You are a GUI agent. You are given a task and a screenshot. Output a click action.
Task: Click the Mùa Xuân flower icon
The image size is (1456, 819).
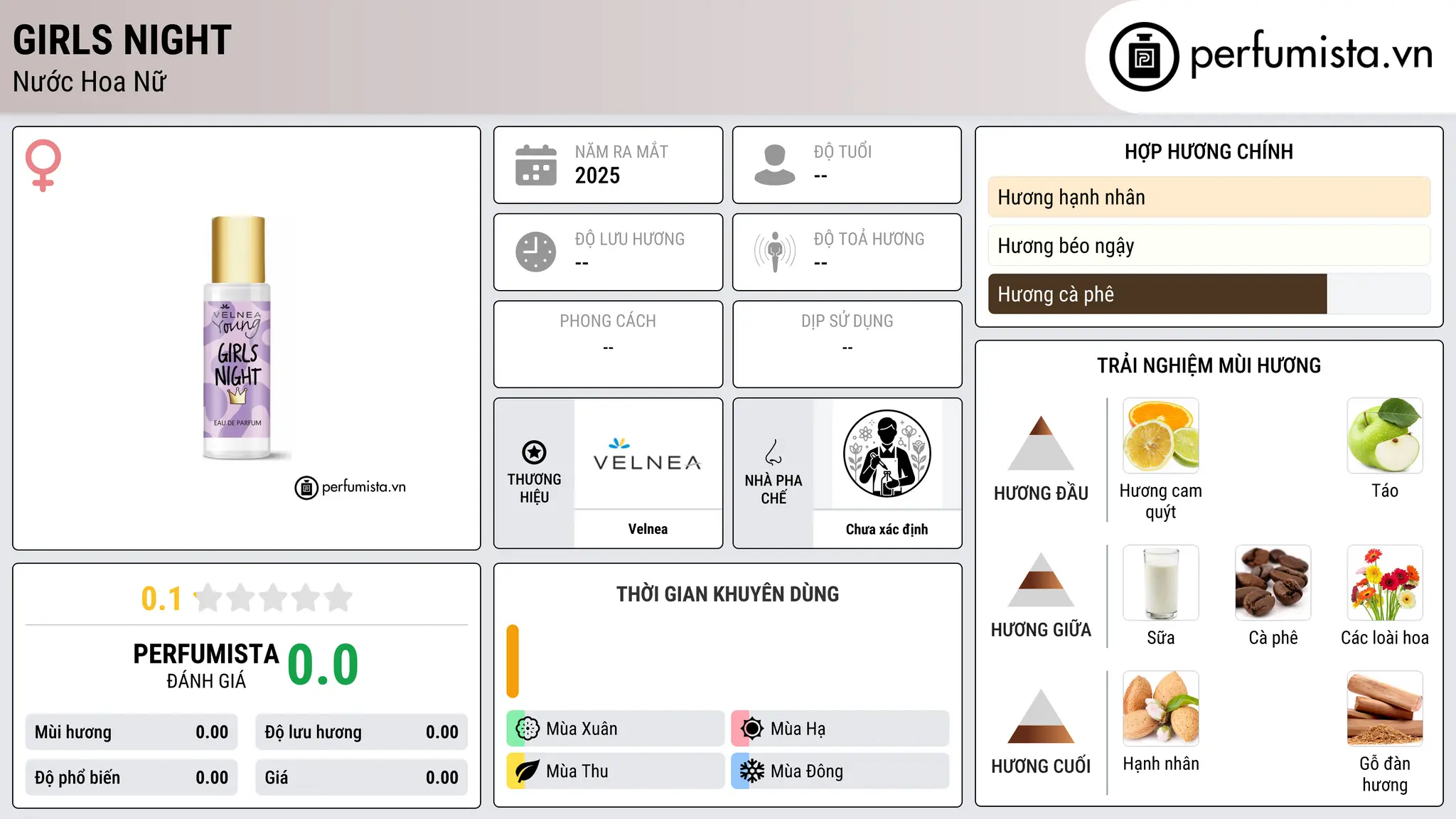tap(528, 729)
